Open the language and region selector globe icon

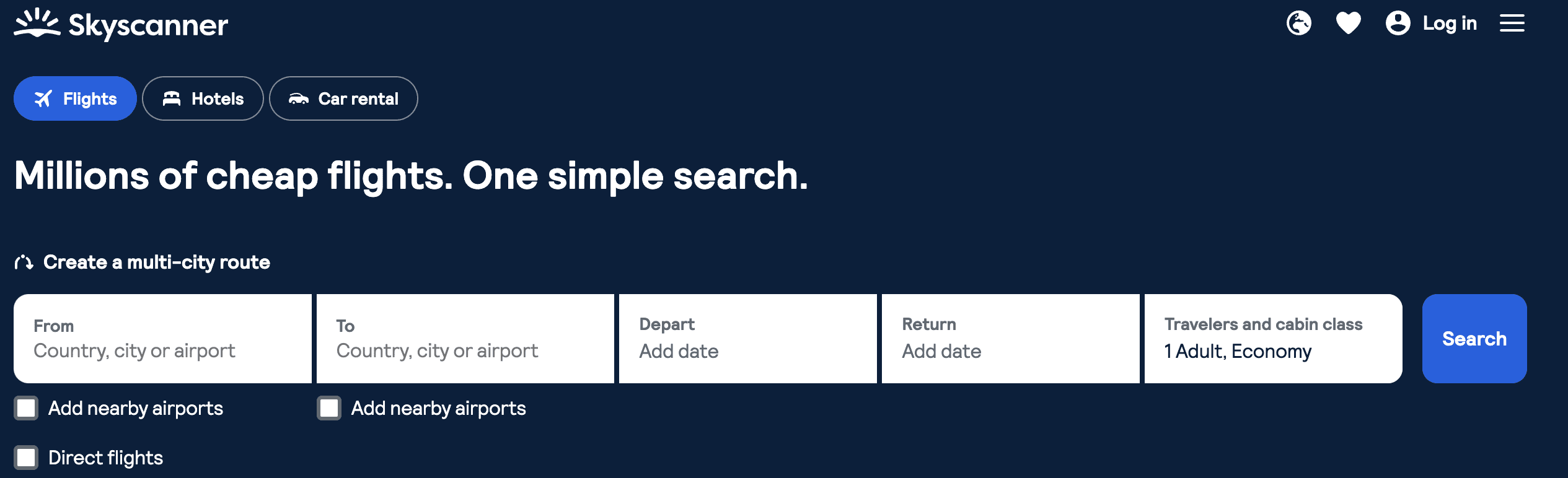point(1299,23)
